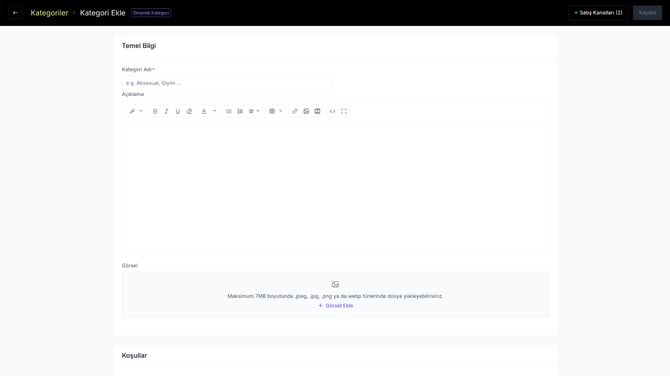670x376 pixels.
Task: Toggle underline formatting in editor toolbar
Action: pyautogui.click(x=178, y=111)
